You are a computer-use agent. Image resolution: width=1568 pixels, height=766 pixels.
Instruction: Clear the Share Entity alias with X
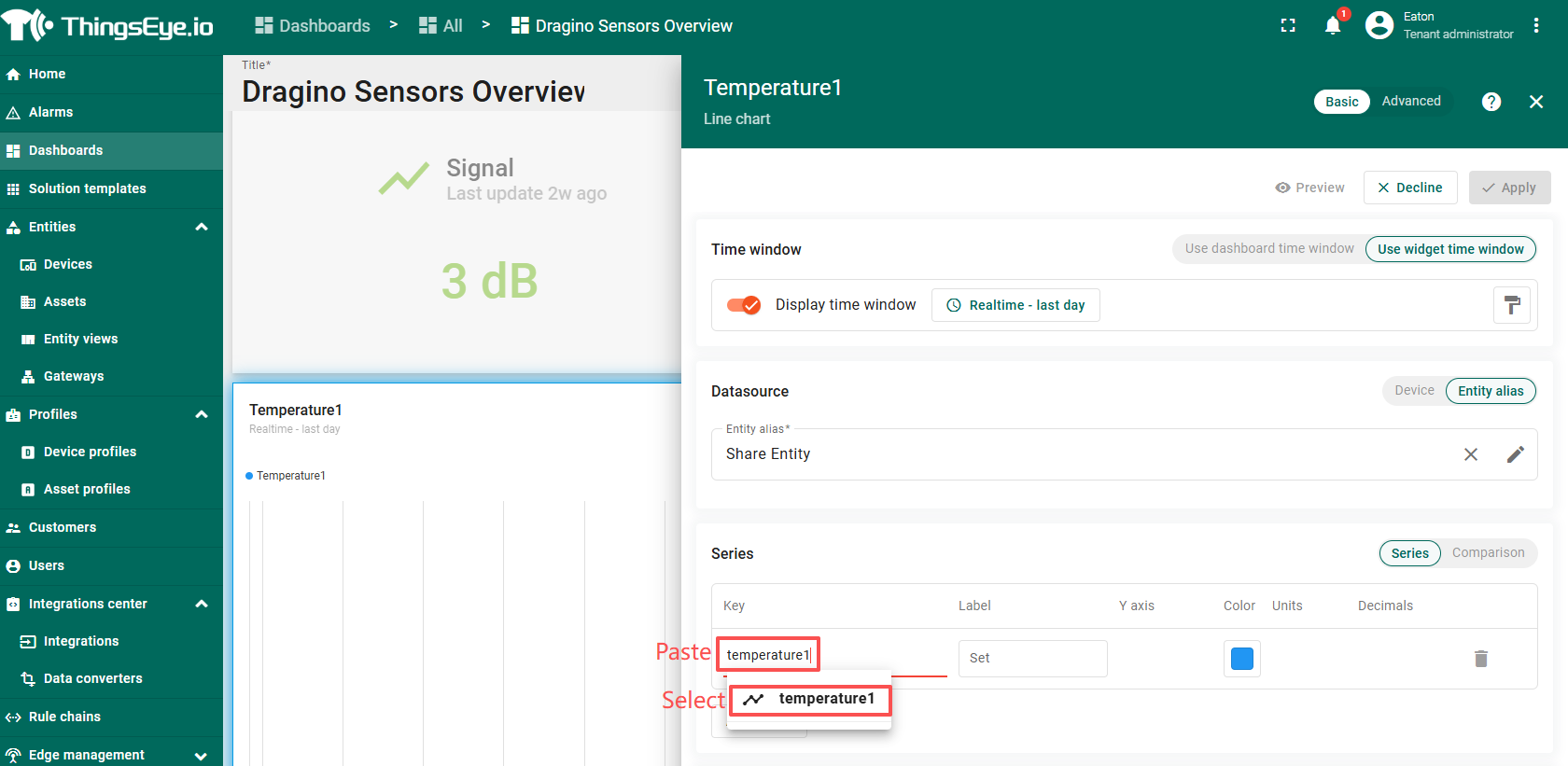[1471, 454]
